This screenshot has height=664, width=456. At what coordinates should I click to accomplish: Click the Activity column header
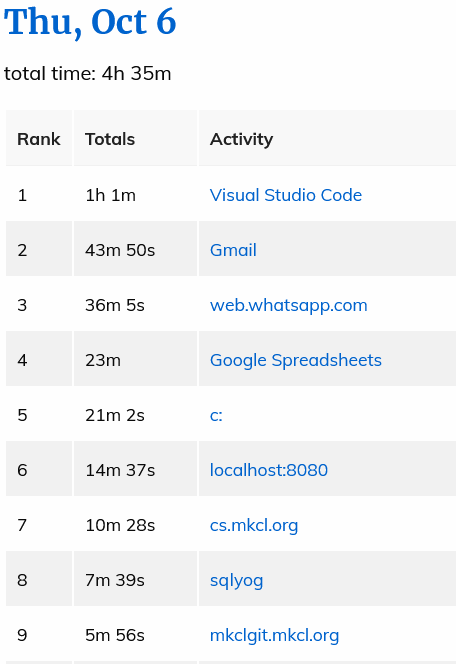click(327, 138)
